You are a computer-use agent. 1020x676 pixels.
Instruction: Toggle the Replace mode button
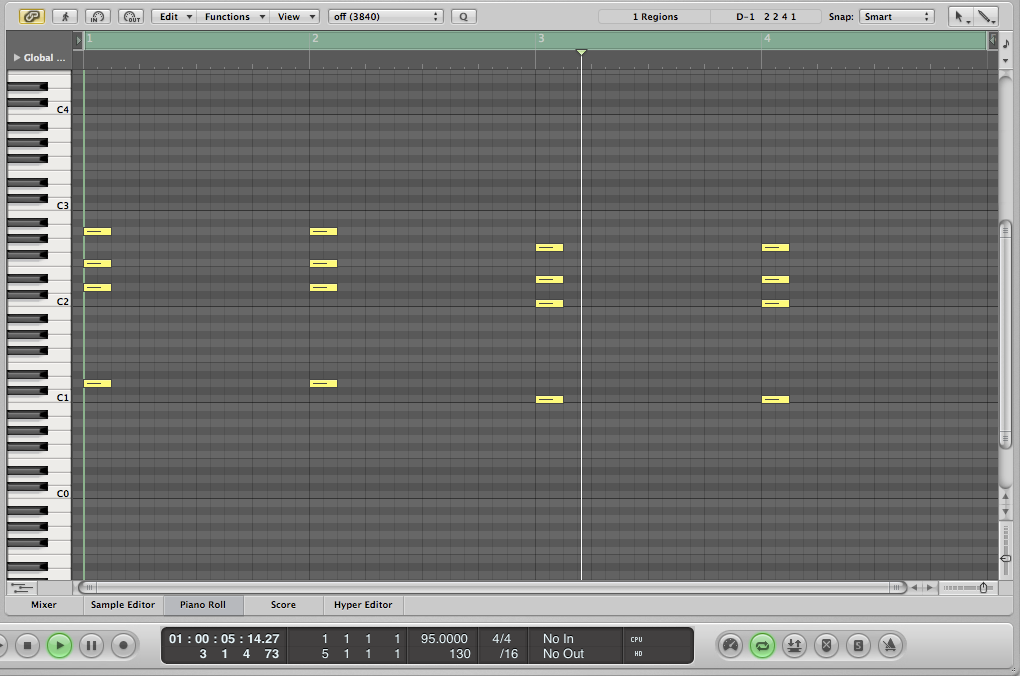click(826, 645)
